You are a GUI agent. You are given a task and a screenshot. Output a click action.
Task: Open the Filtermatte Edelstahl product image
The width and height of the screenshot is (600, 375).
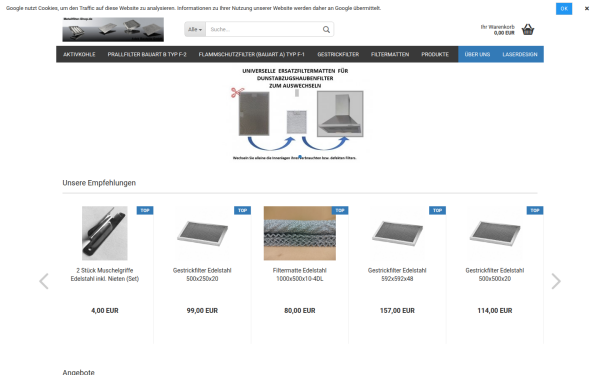(300, 233)
